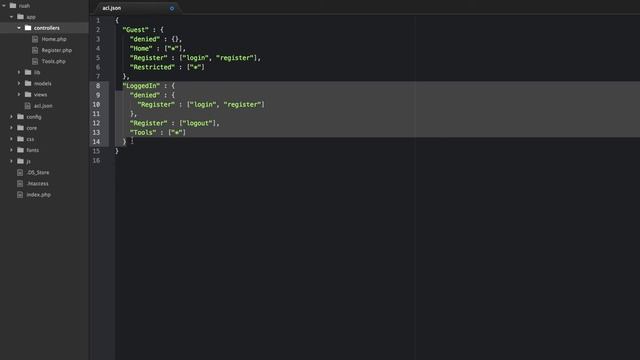This screenshot has height=360, width=640.
Task: Expand the css folder arrow
Action: pyautogui.click(x=11, y=139)
